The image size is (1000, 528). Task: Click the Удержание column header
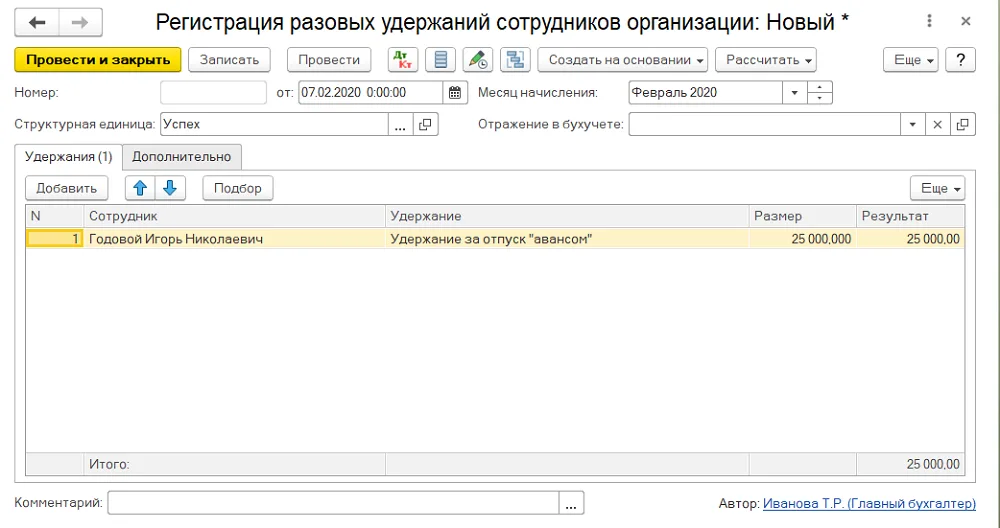click(567, 216)
